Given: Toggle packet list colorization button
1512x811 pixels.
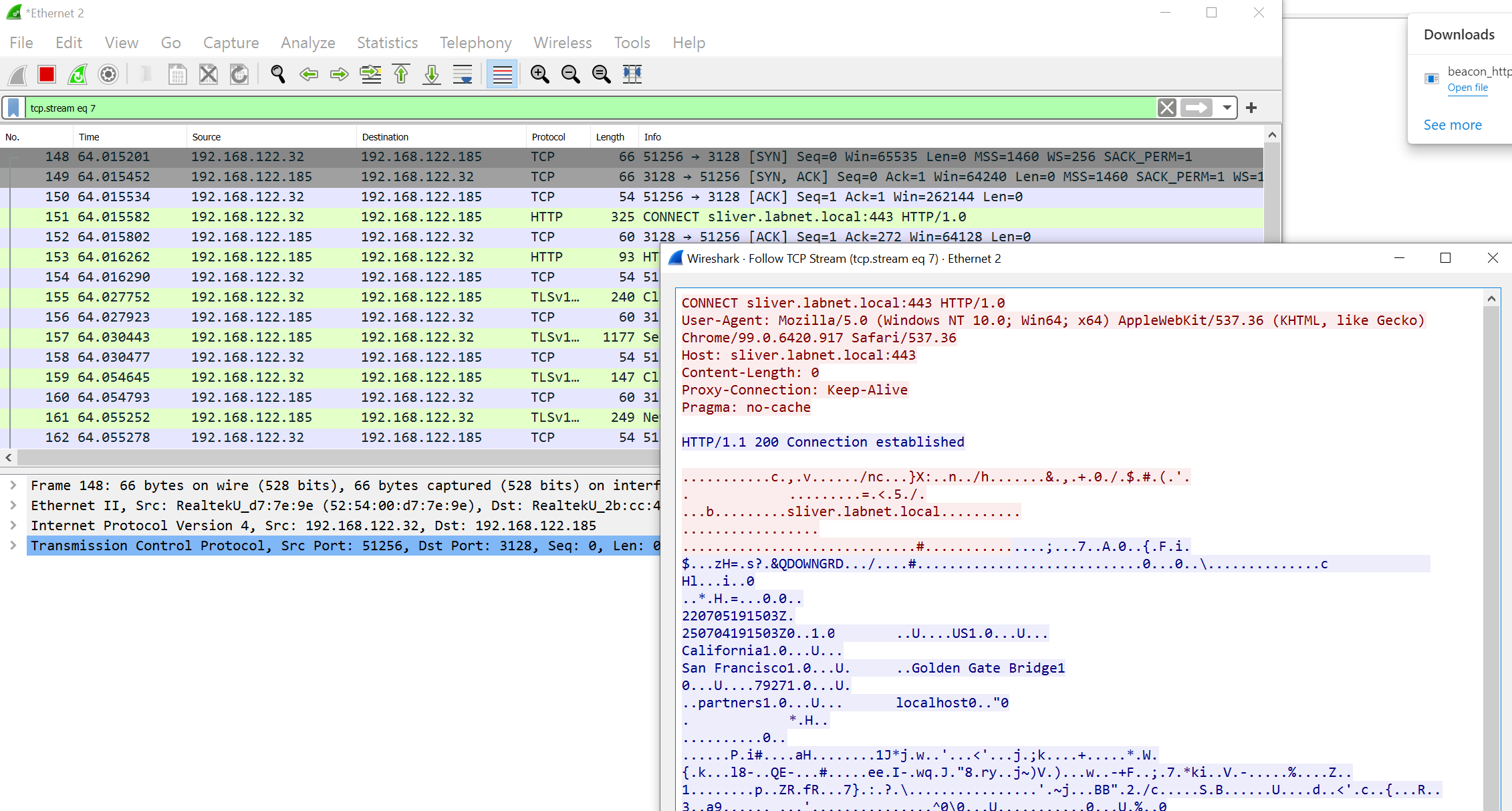Looking at the screenshot, I should coord(502,74).
